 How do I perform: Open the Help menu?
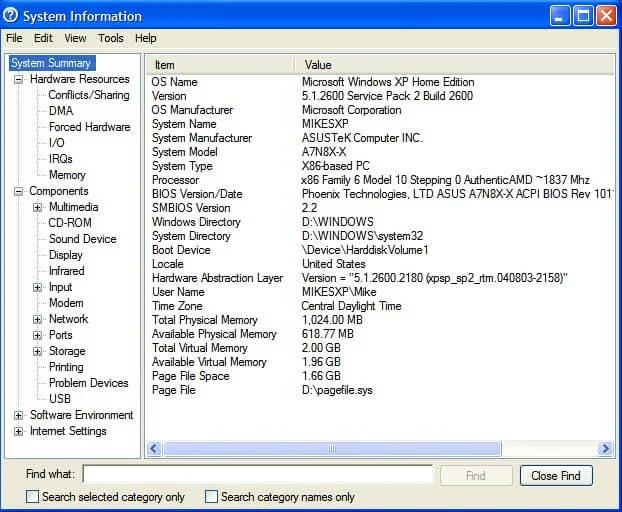(x=146, y=38)
